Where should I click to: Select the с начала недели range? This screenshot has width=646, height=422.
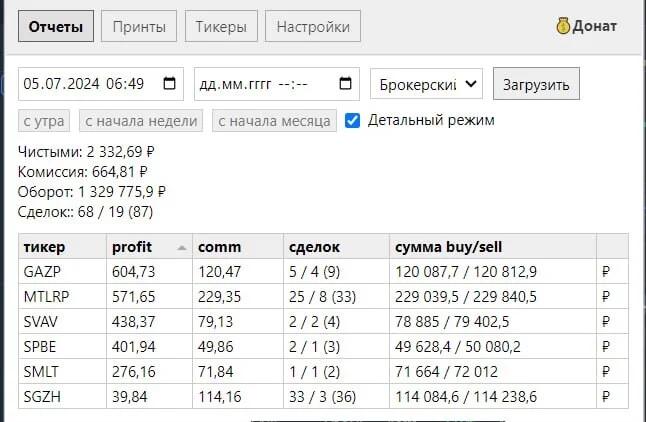click(x=141, y=121)
